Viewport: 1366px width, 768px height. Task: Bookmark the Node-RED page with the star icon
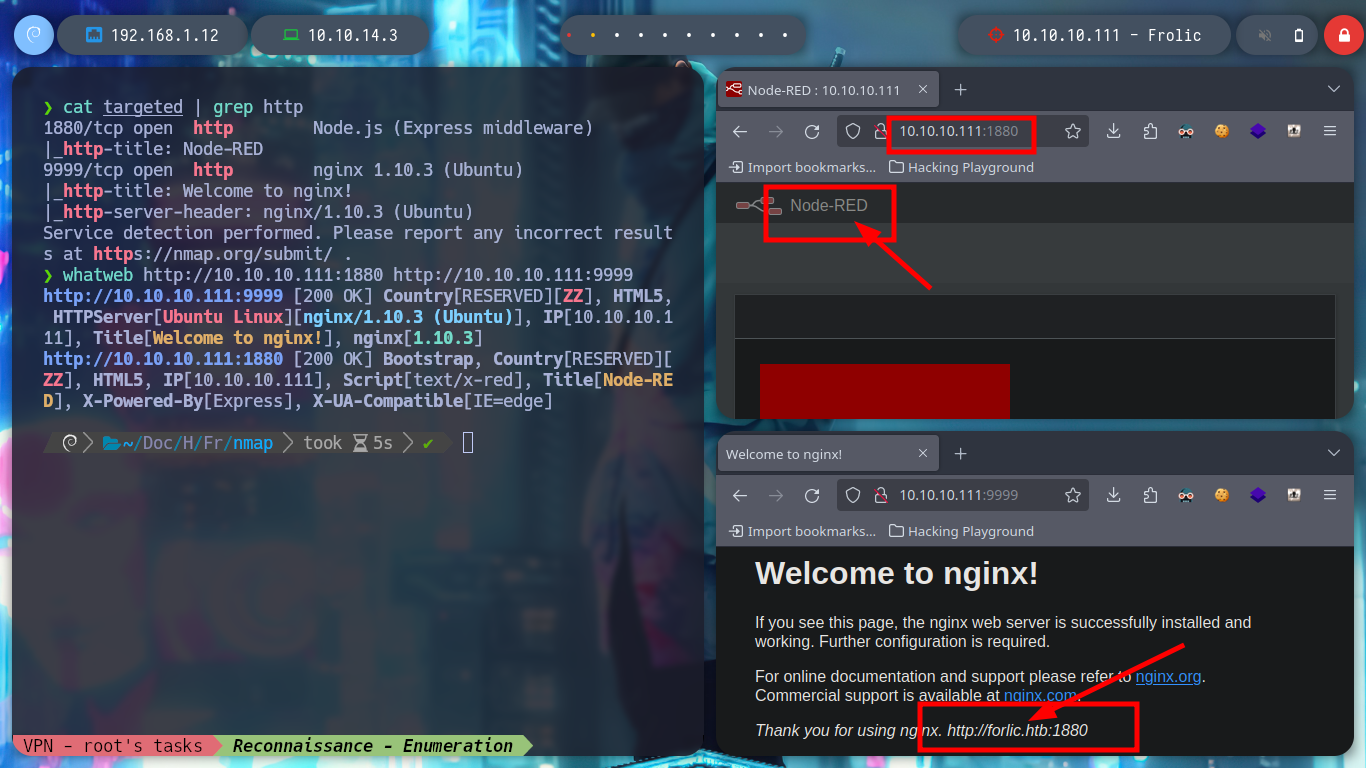pos(1073,131)
